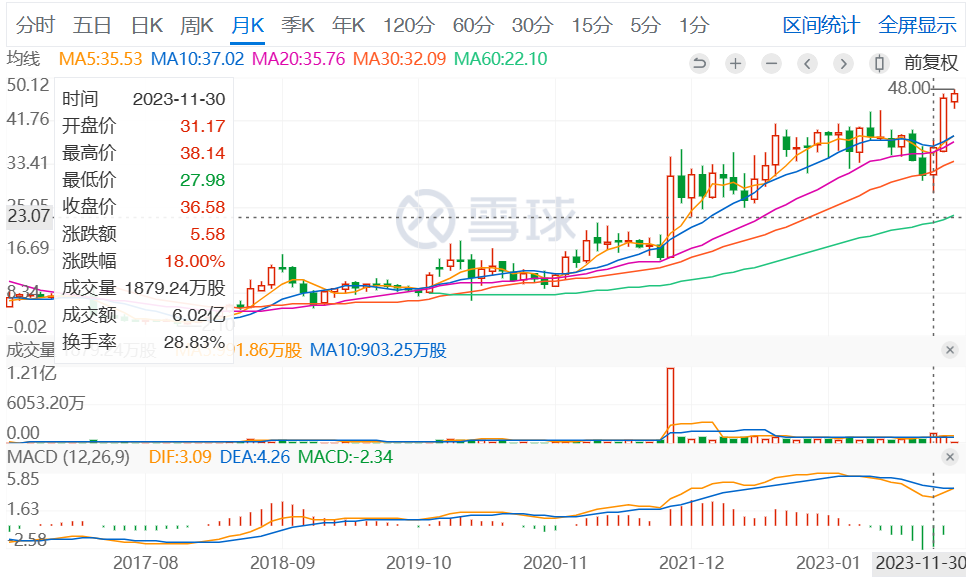Click the undo/reset chart icon

pyautogui.click(x=699, y=63)
